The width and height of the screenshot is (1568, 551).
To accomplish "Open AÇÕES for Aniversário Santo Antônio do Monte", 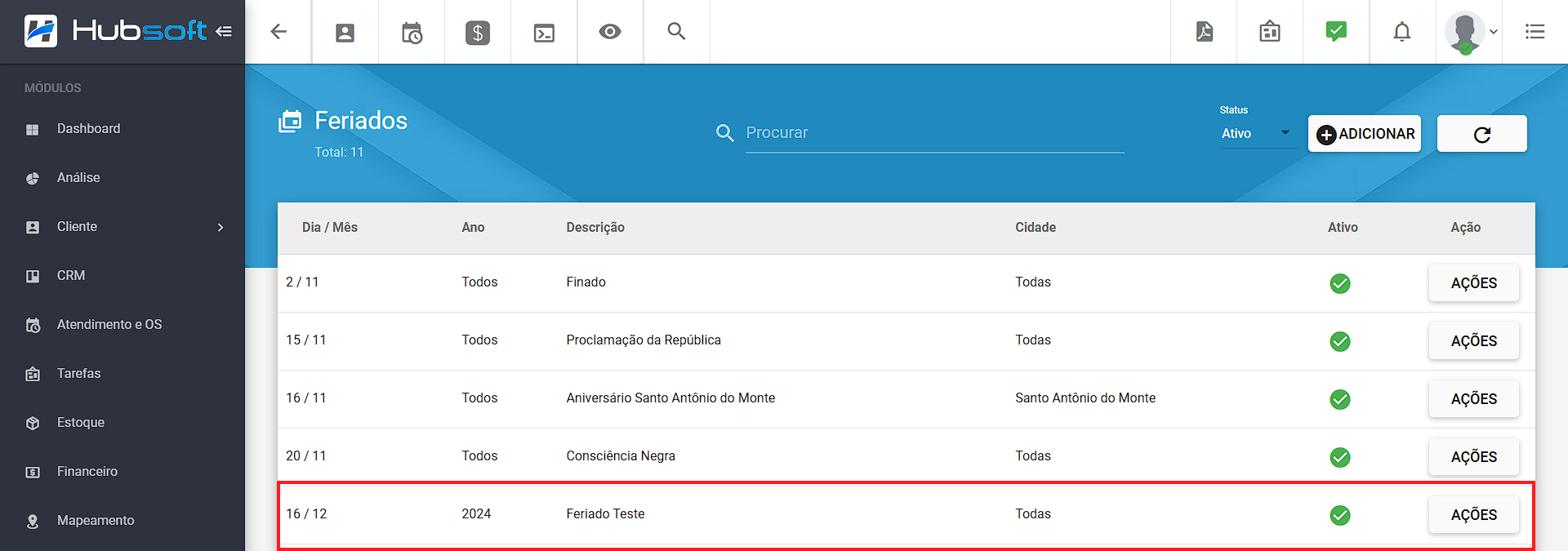I will pos(1474,399).
